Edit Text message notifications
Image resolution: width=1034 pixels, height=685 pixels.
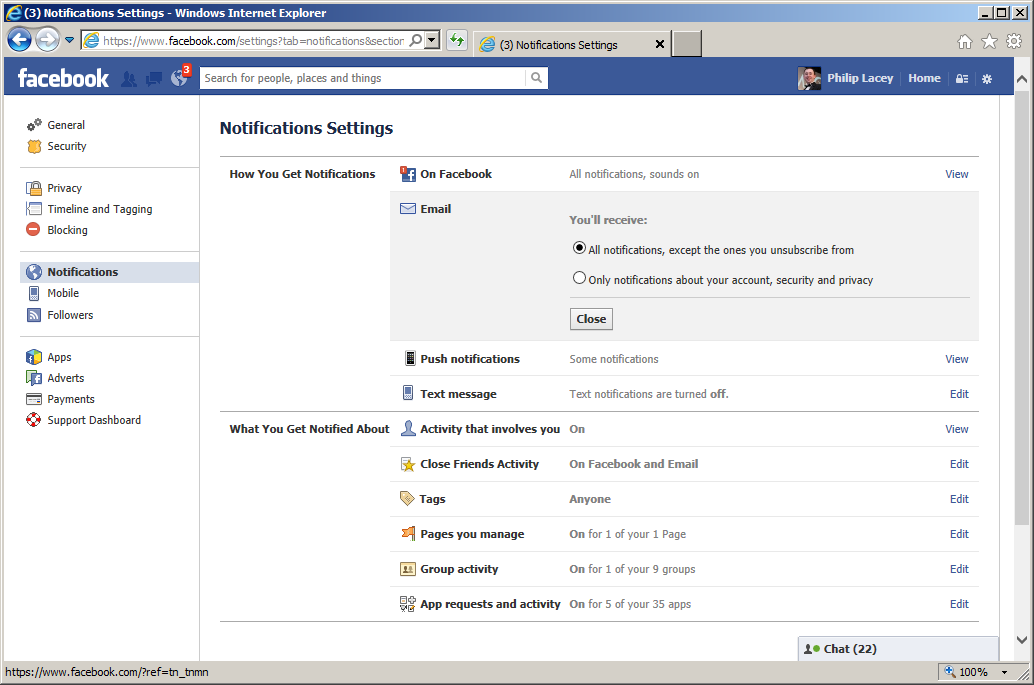click(x=959, y=394)
